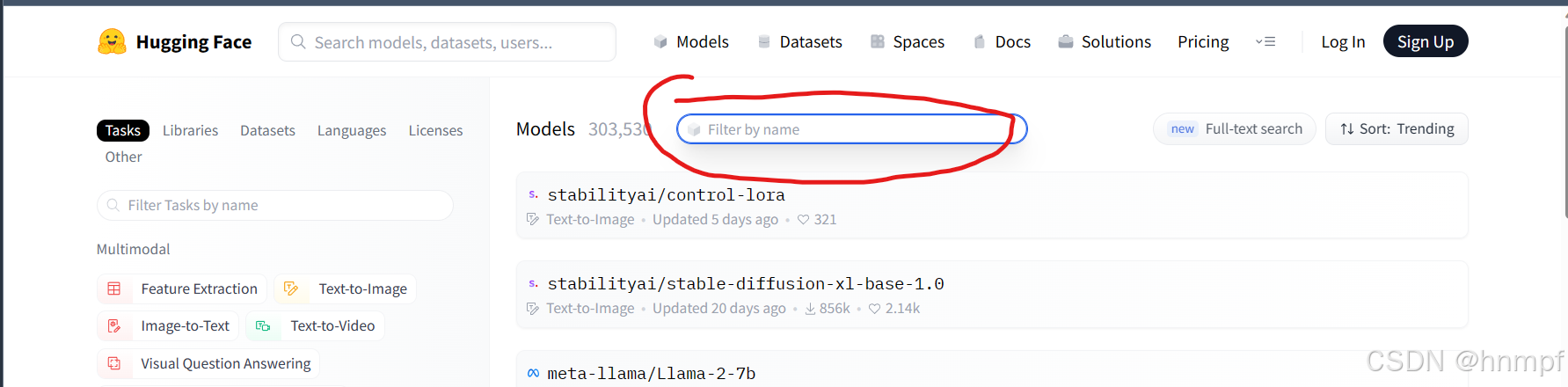Image resolution: width=1568 pixels, height=387 pixels.
Task: Select the Text-to-Image task filter
Action: [x=345, y=288]
